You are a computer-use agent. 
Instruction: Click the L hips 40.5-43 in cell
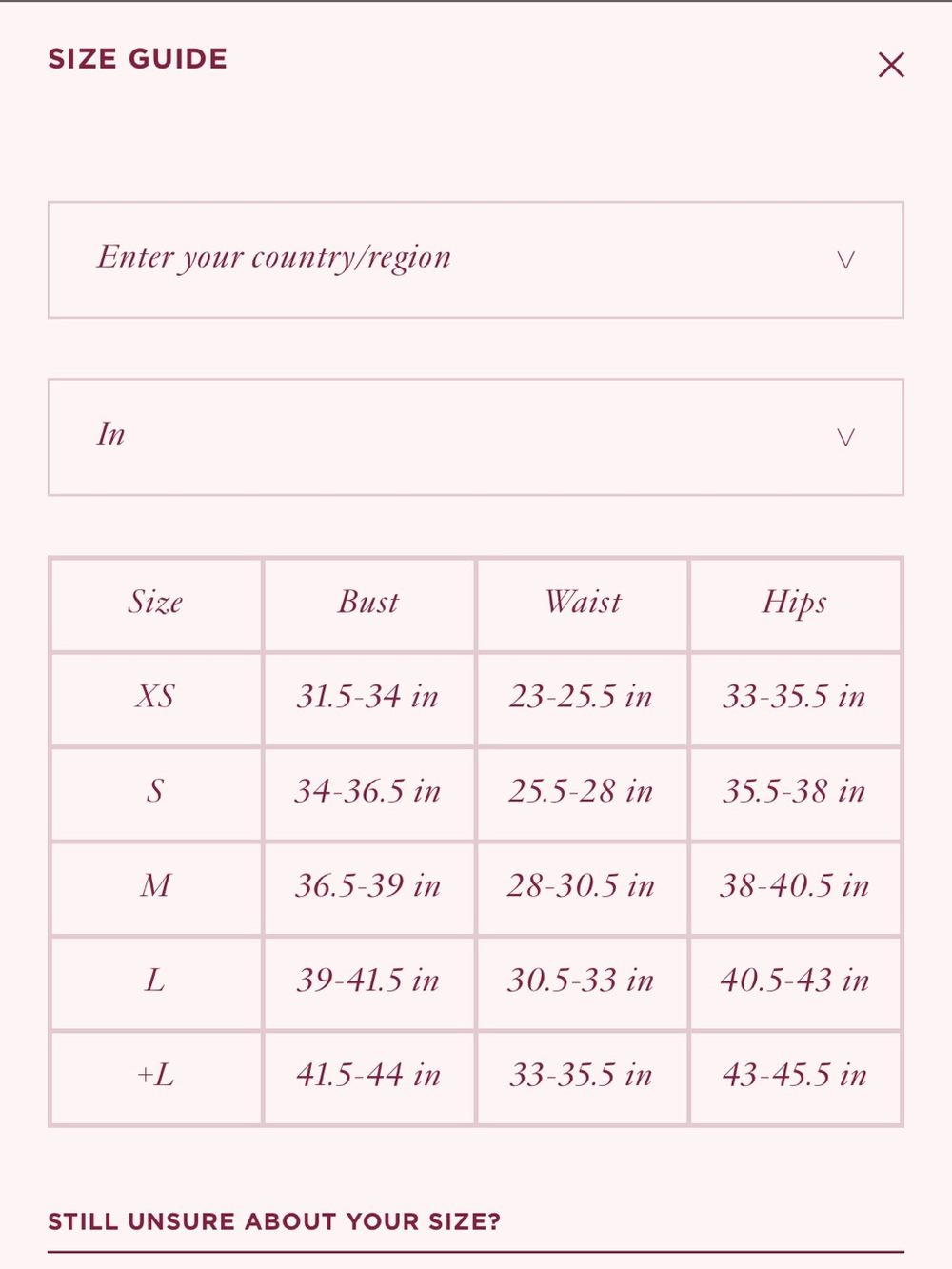coord(795,982)
